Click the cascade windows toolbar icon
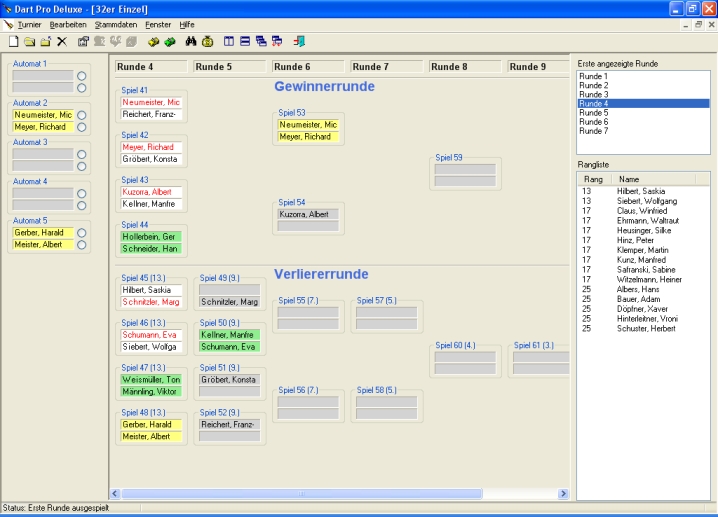The width and height of the screenshot is (718, 517). [x=261, y=41]
